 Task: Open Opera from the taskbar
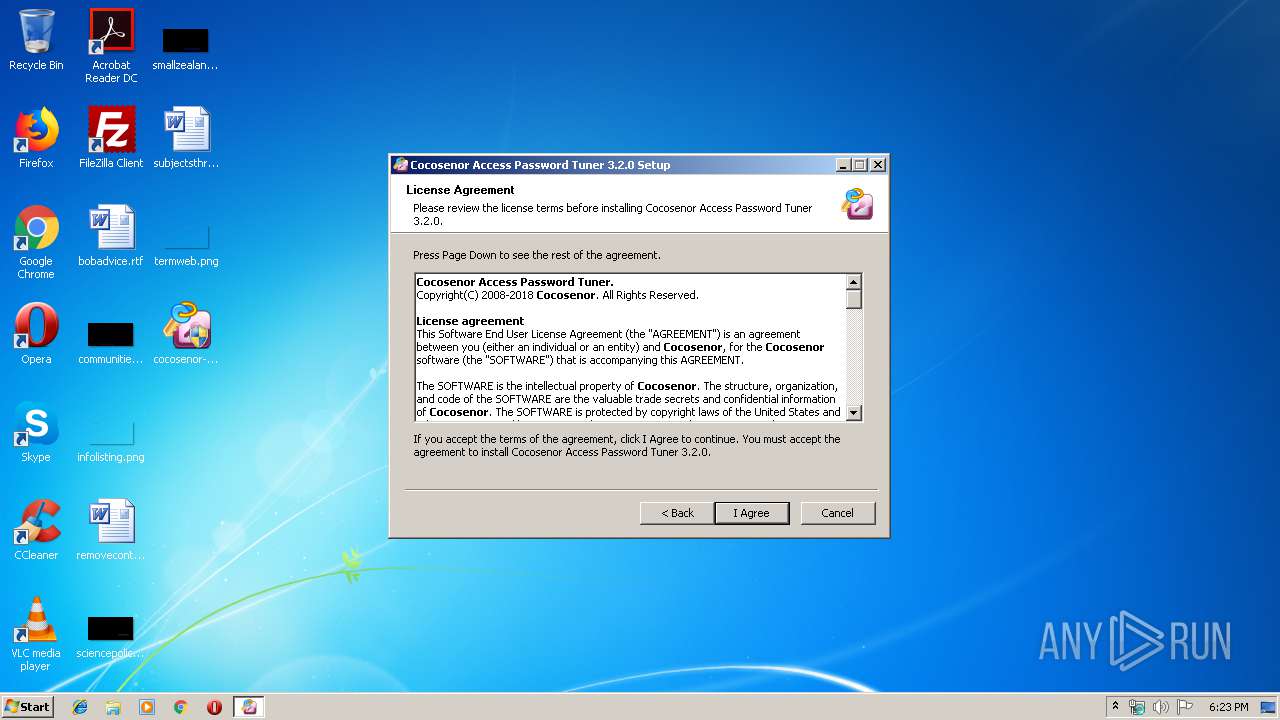click(214, 707)
